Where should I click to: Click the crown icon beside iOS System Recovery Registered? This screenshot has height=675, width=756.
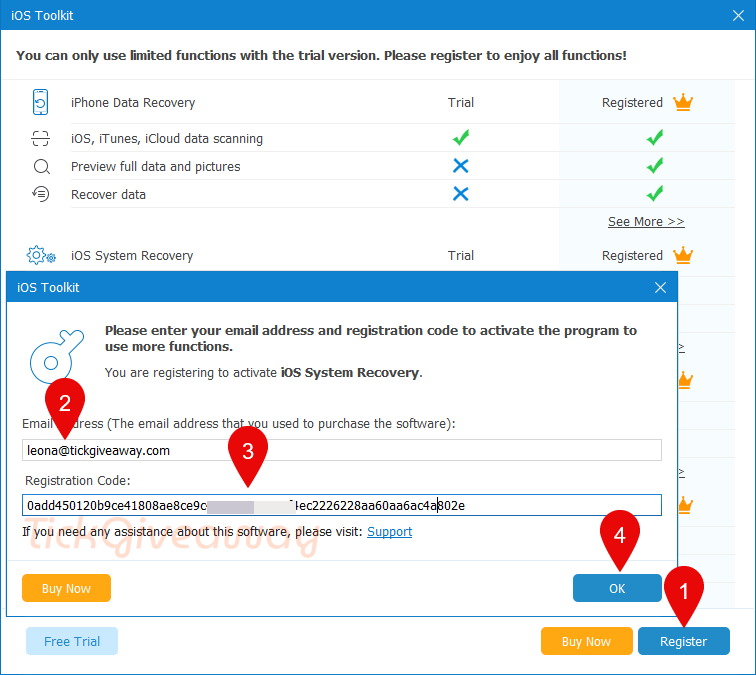tap(683, 255)
